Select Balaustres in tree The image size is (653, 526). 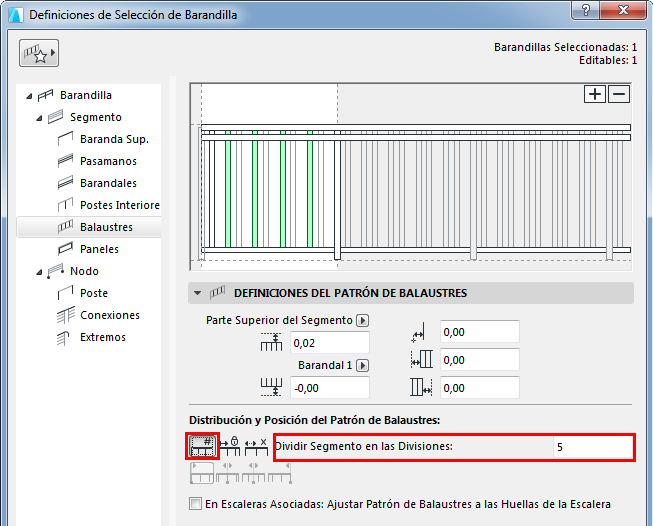89,227
